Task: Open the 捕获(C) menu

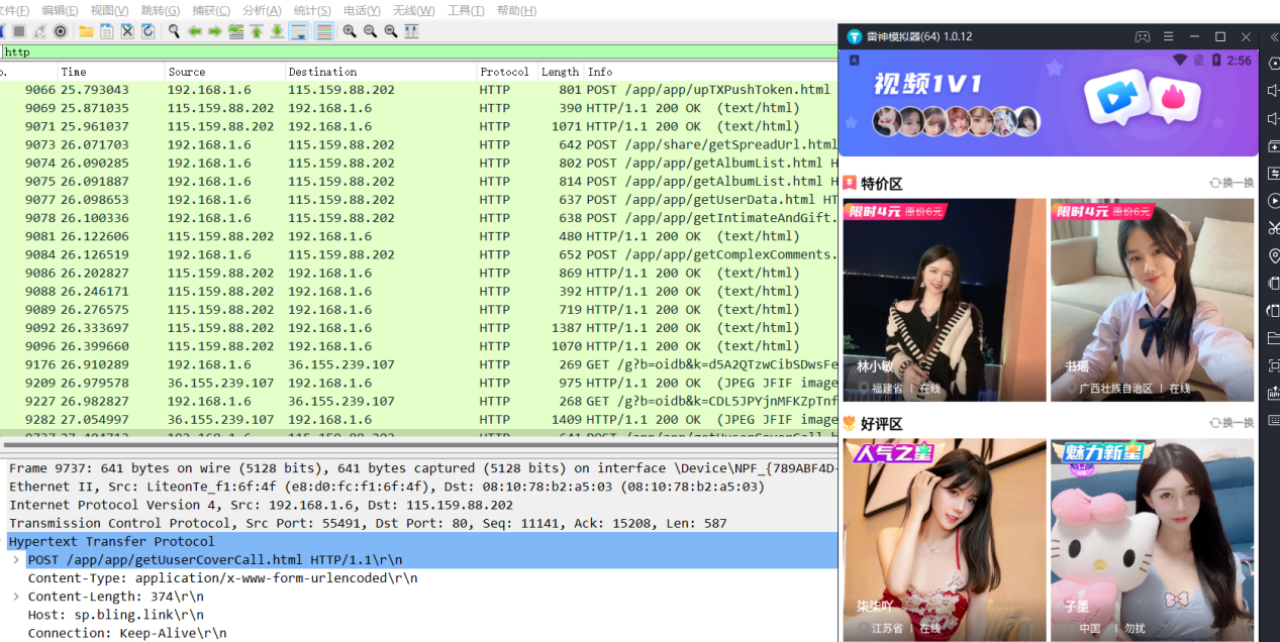Action: pyautogui.click(x=211, y=10)
